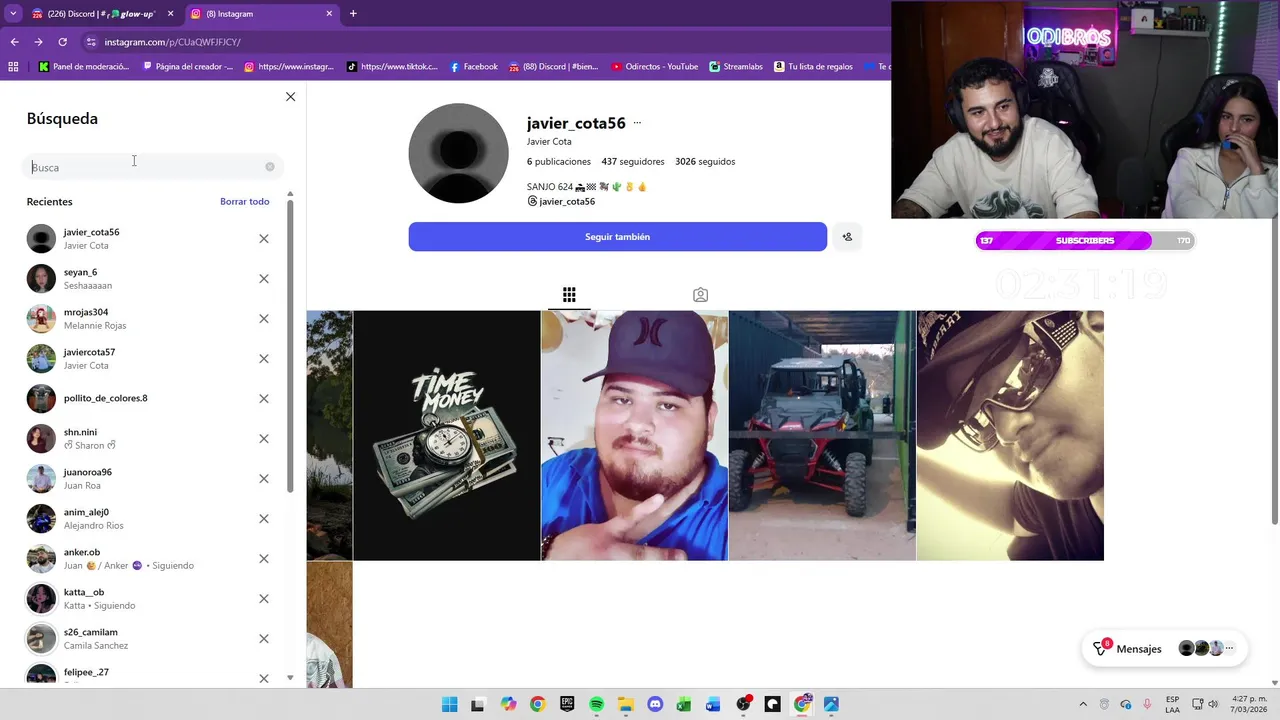Screen dimensions: 1280x720
Task: Remove anker.ob from recent searches
Action: click(x=264, y=559)
